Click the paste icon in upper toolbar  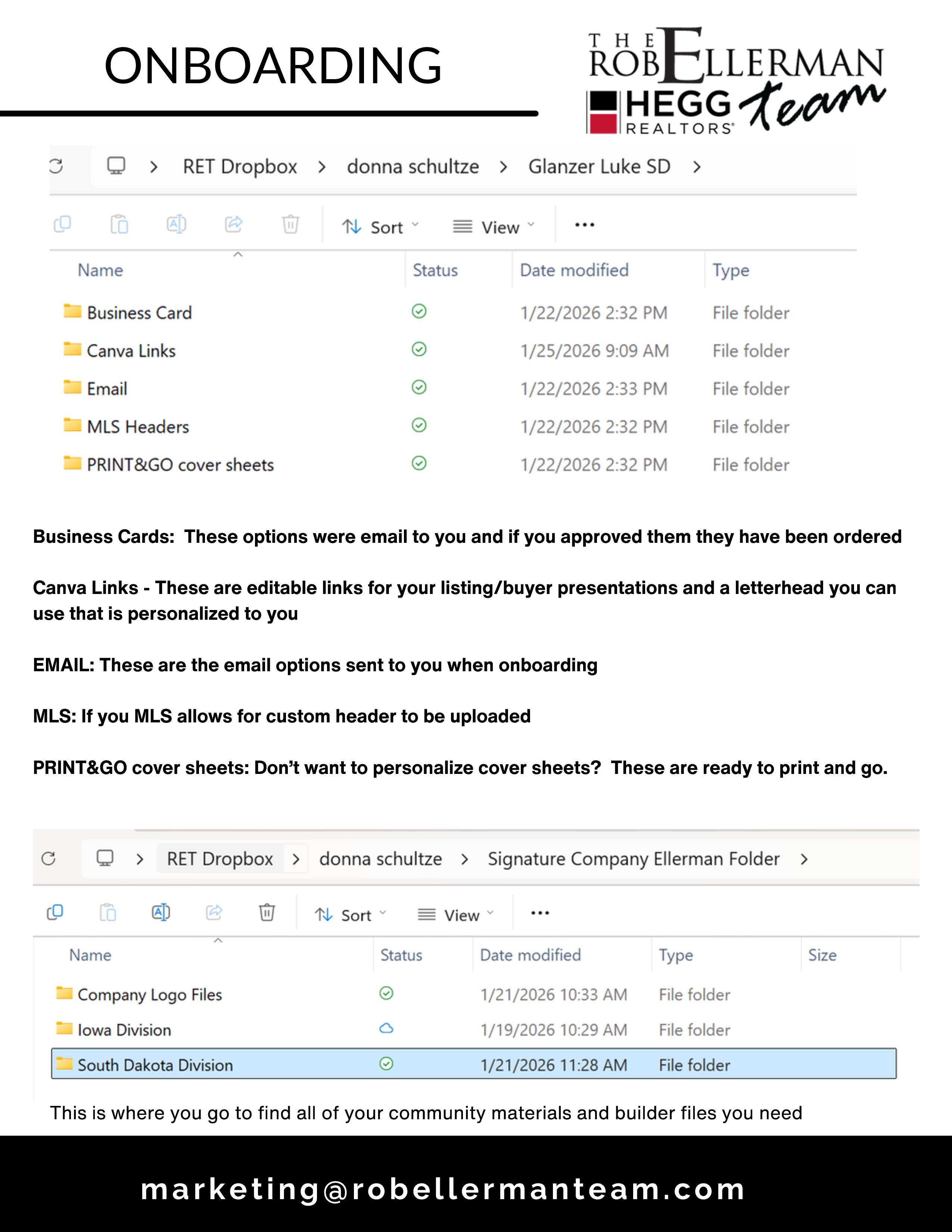(119, 224)
